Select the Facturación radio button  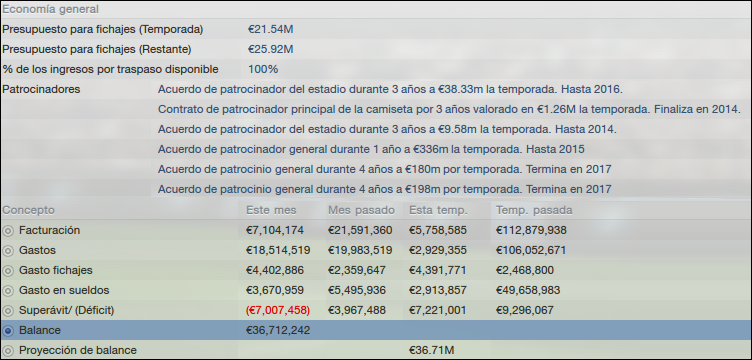[x=8, y=231]
